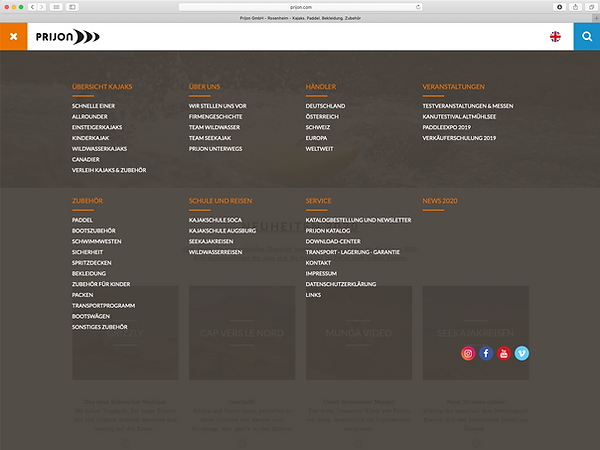Open the Prijon YouTube channel
Image resolution: width=600 pixels, height=450 pixels.
coord(504,353)
